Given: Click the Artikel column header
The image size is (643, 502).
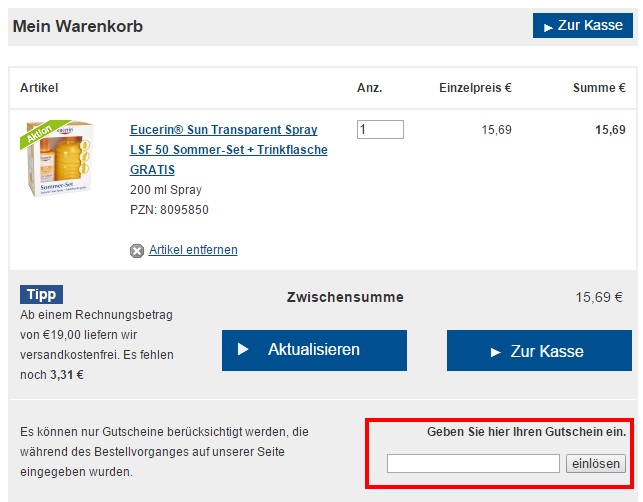Looking at the screenshot, I should click(39, 88).
